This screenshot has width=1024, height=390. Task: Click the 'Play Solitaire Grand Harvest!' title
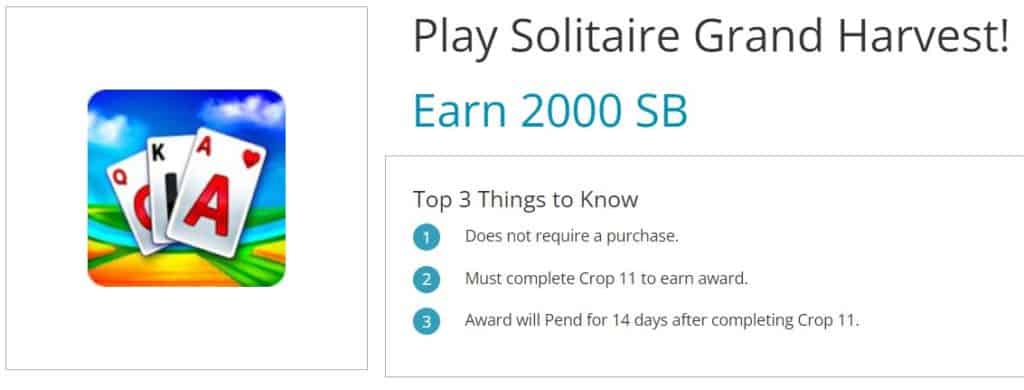pyautogui.click(x=711, y=36)
